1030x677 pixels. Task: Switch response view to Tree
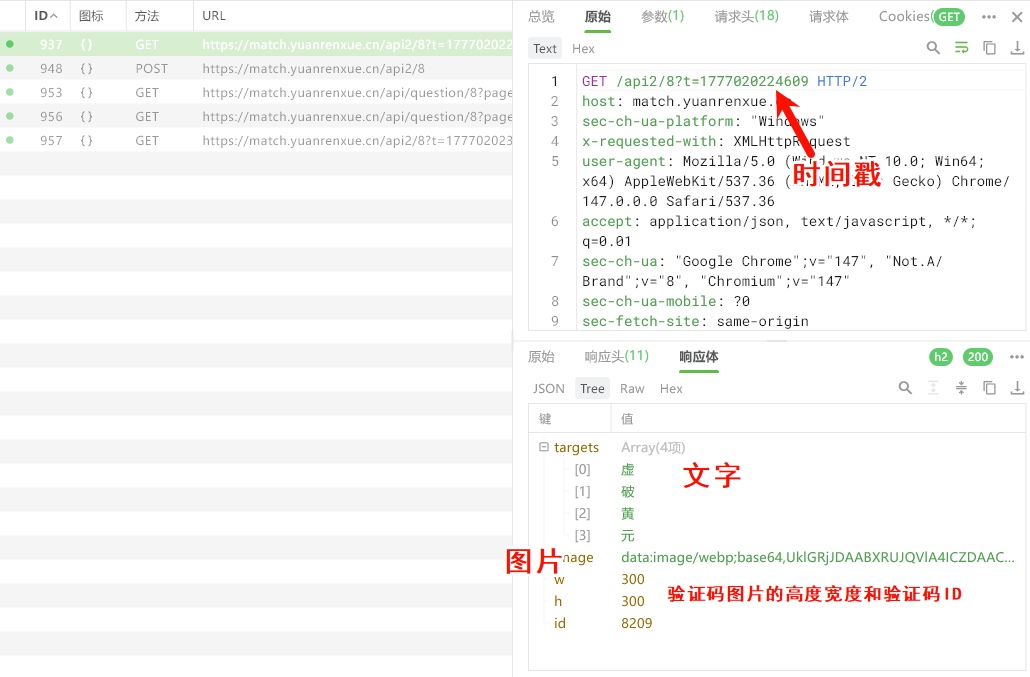[592, 389]
